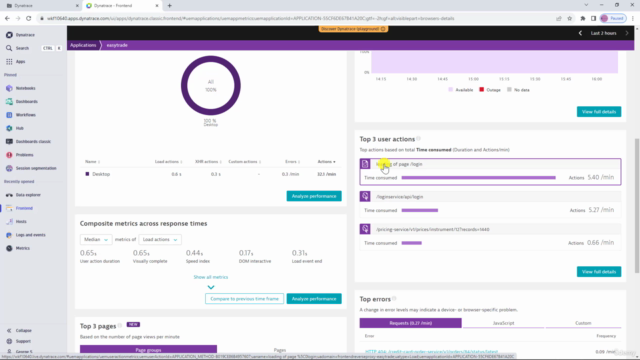Click the Available legend swatch
The image size is (640, 360).
click(451, 90)
